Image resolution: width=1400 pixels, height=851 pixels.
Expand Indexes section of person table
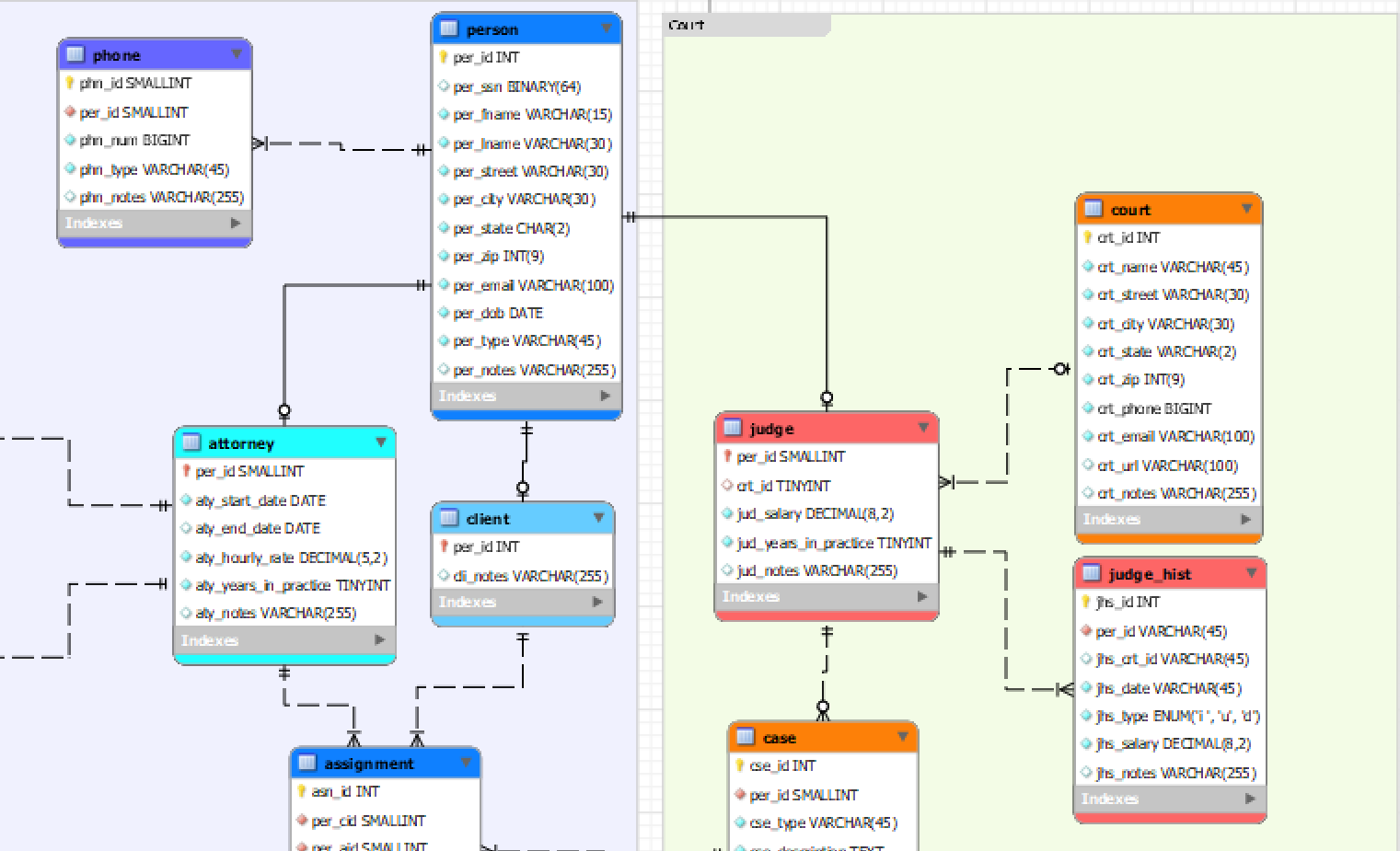coord(606,396)
